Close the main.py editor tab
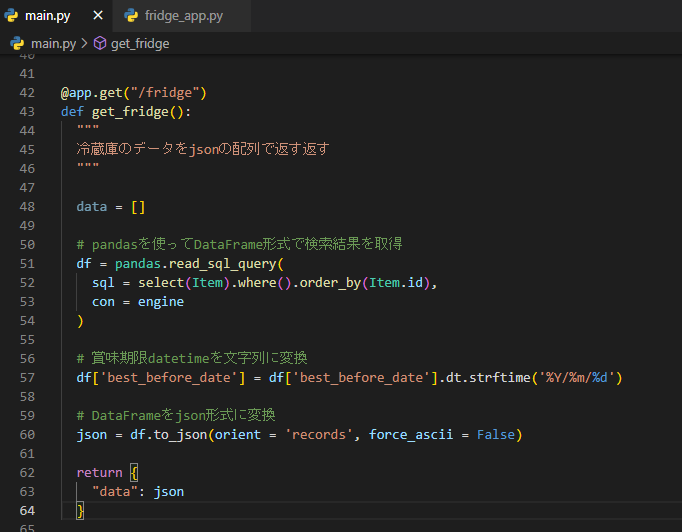The width and height of the screenshot is (682, 532). click(x=98, y=16)
